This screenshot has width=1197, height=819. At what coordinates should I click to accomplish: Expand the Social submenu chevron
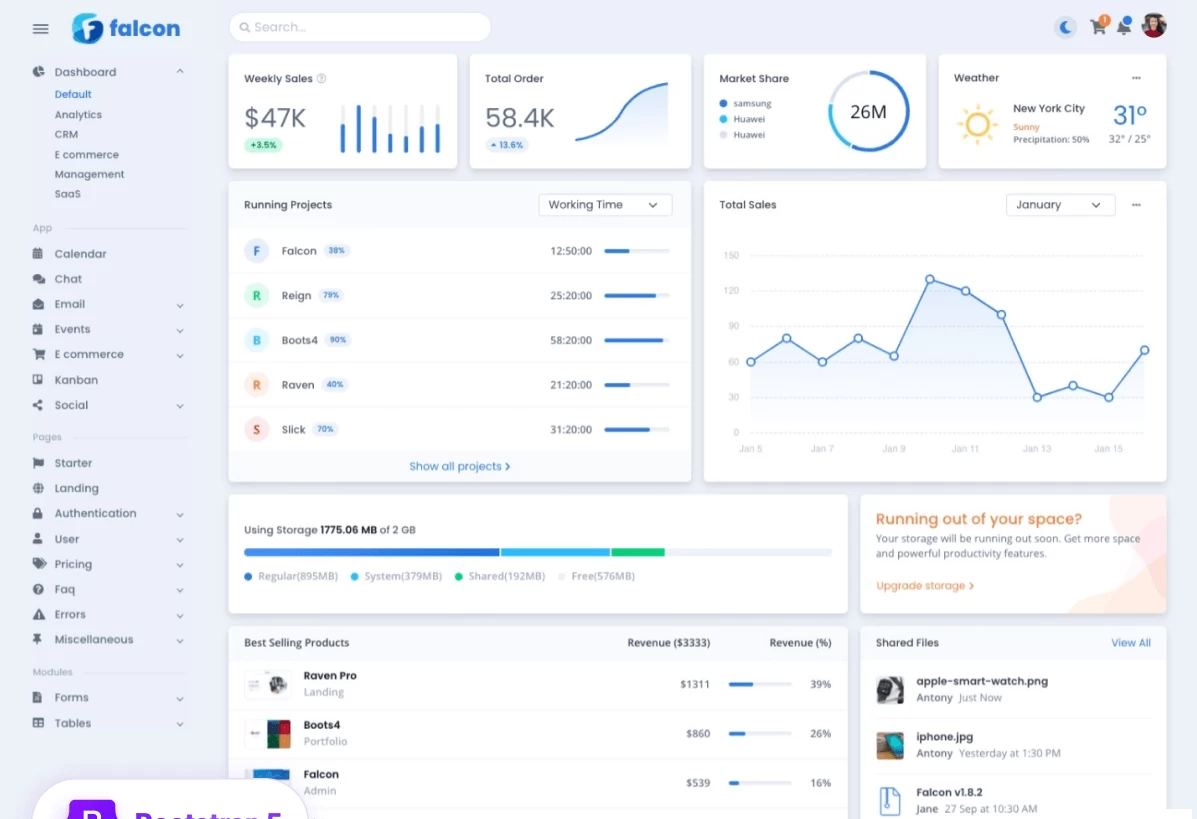click(x=180, y=406)
